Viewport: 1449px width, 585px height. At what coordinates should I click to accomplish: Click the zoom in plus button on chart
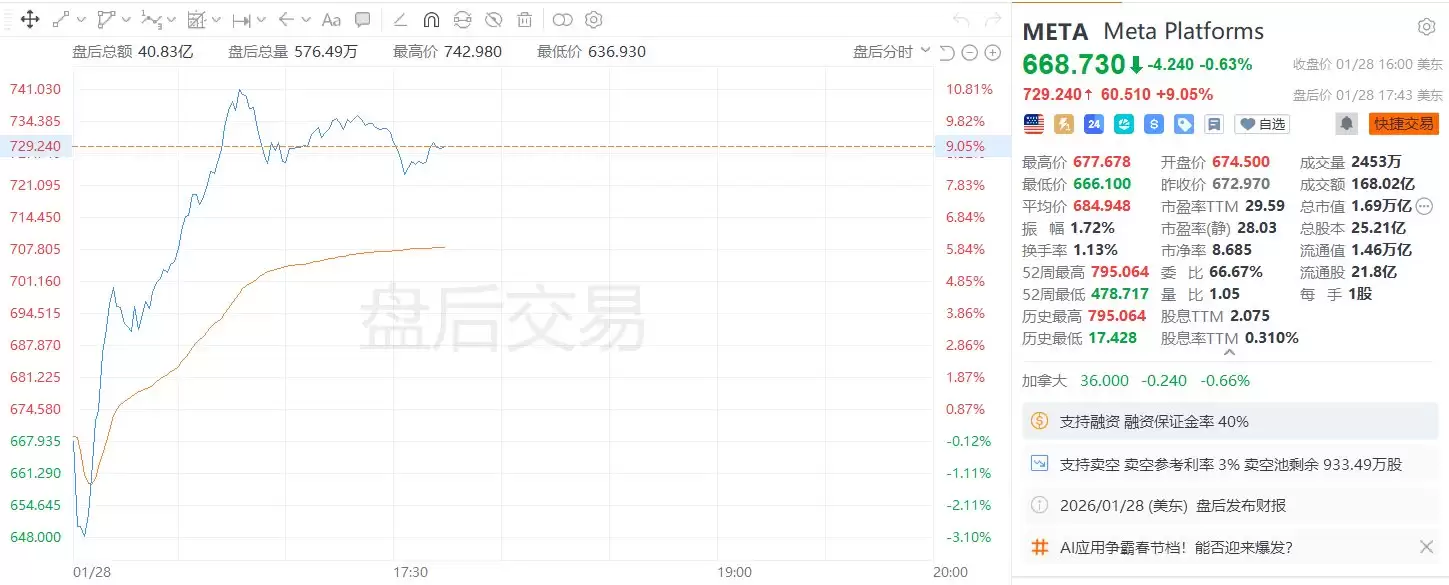click(x=993, y=52)
